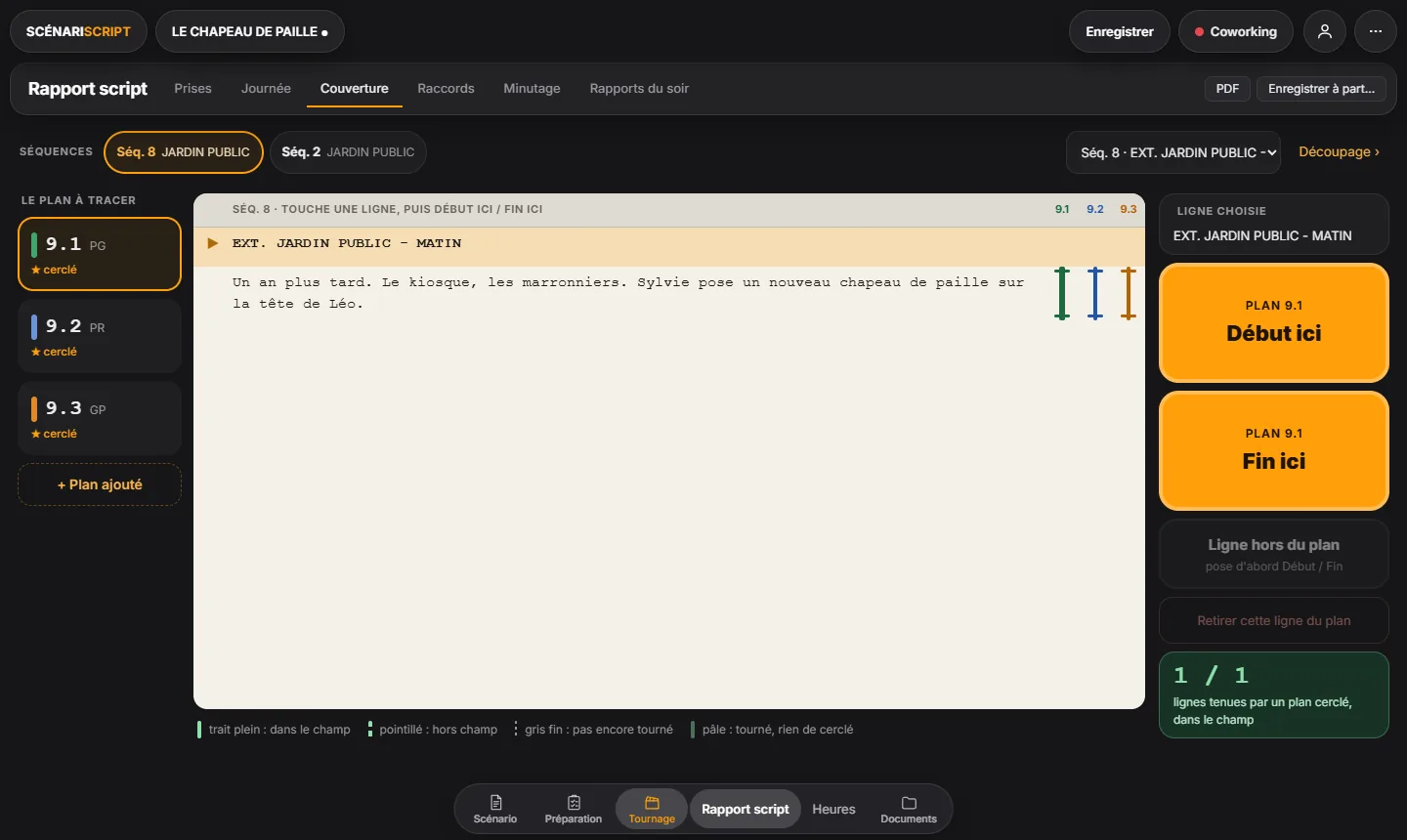This screenshot has width=1407, height=840.
Task: Click the orange 9.3 coverage line marker
Action: [x=1129, y=293]
